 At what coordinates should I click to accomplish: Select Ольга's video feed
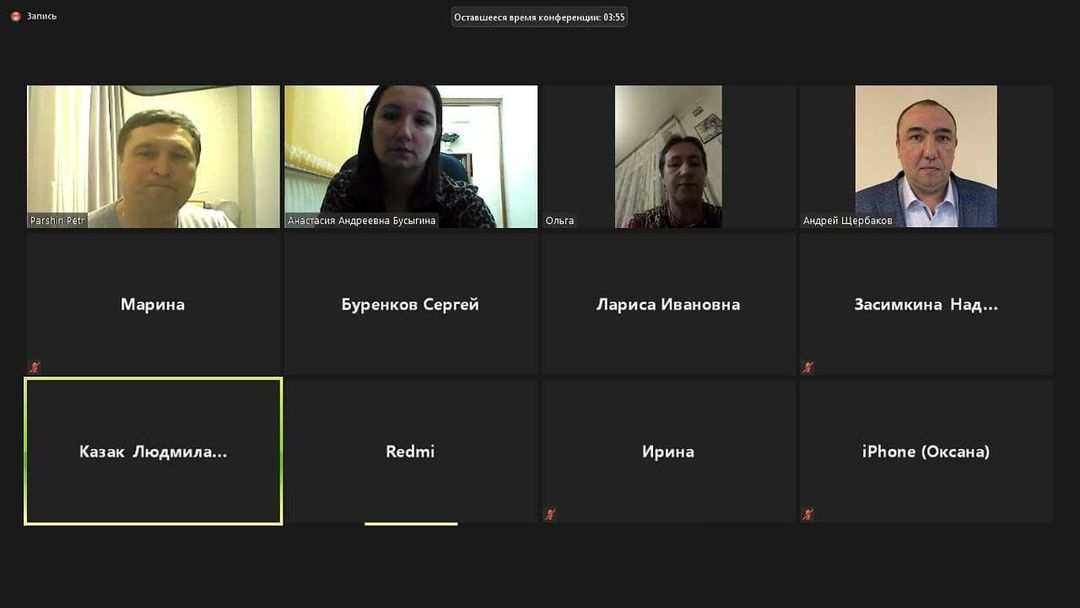(x=669, y=156)
